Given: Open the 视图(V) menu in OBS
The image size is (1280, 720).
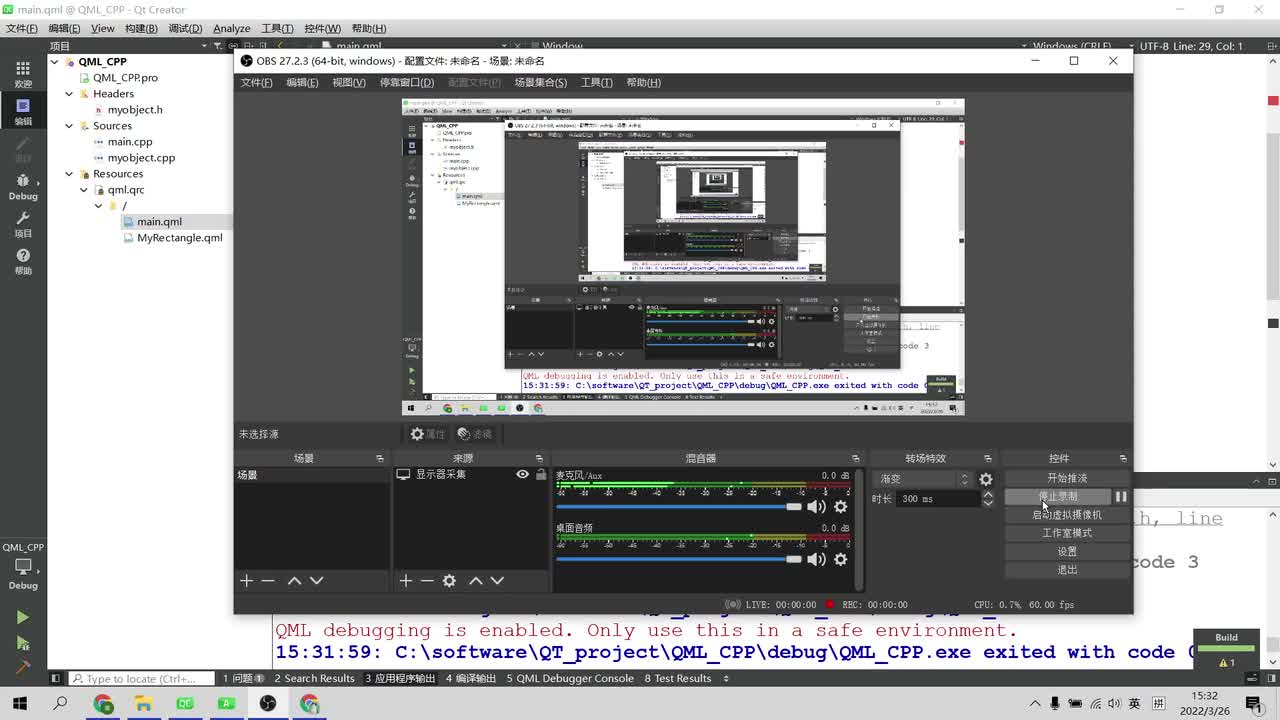Looking at the screenshot, I should click(x=349, y=82).
